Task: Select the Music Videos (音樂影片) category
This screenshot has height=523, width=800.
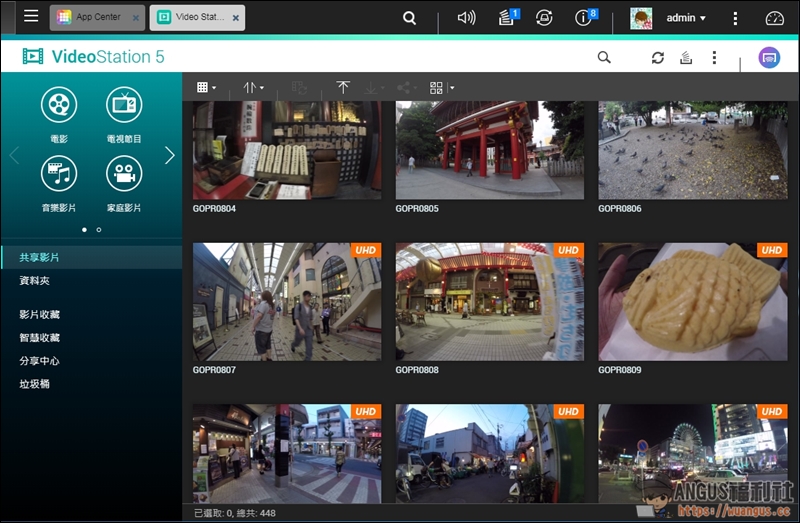Action: pos(59,174)
